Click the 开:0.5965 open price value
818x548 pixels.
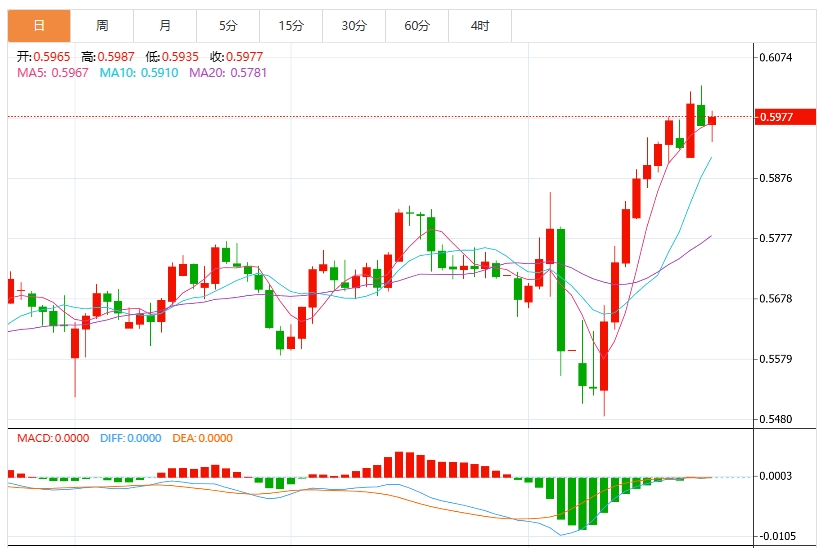[43, 56]
